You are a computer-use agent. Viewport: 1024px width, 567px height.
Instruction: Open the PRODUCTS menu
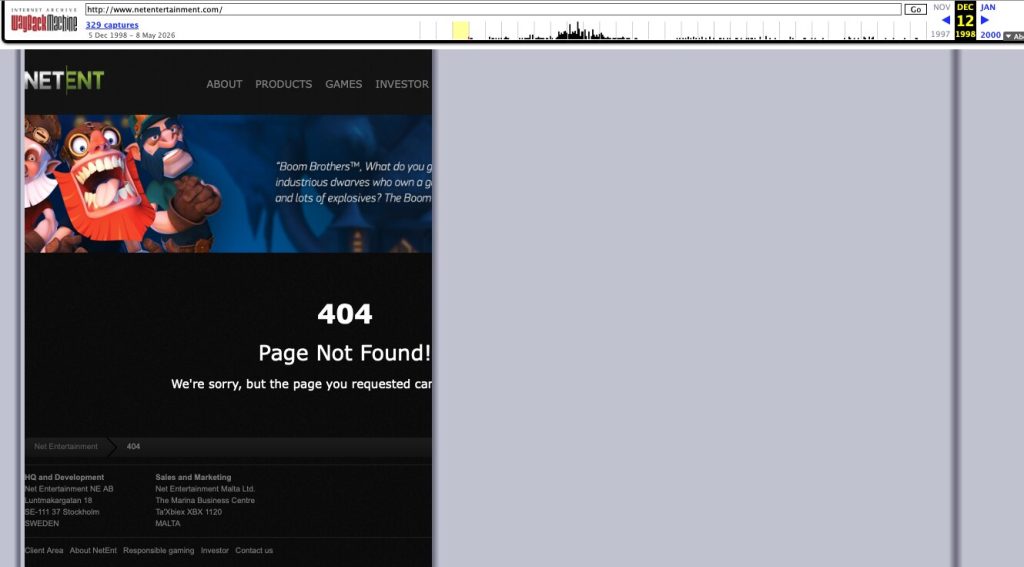pyautogui.click(x=283, y=84)
